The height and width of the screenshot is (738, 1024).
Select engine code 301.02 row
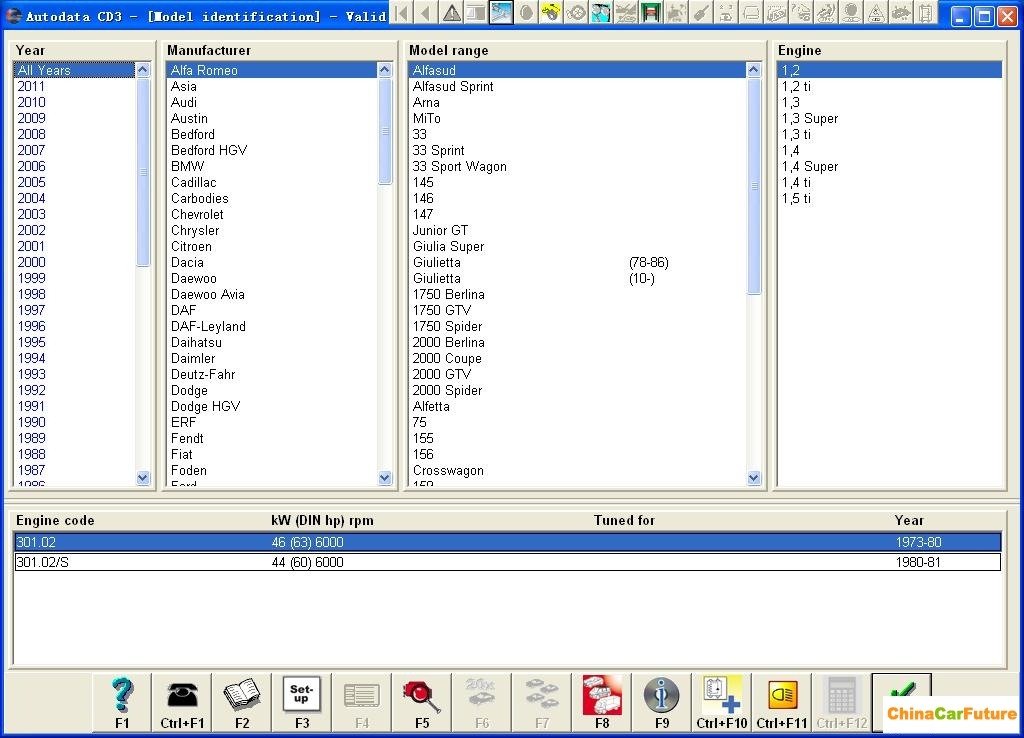click(x=507, y=542)
